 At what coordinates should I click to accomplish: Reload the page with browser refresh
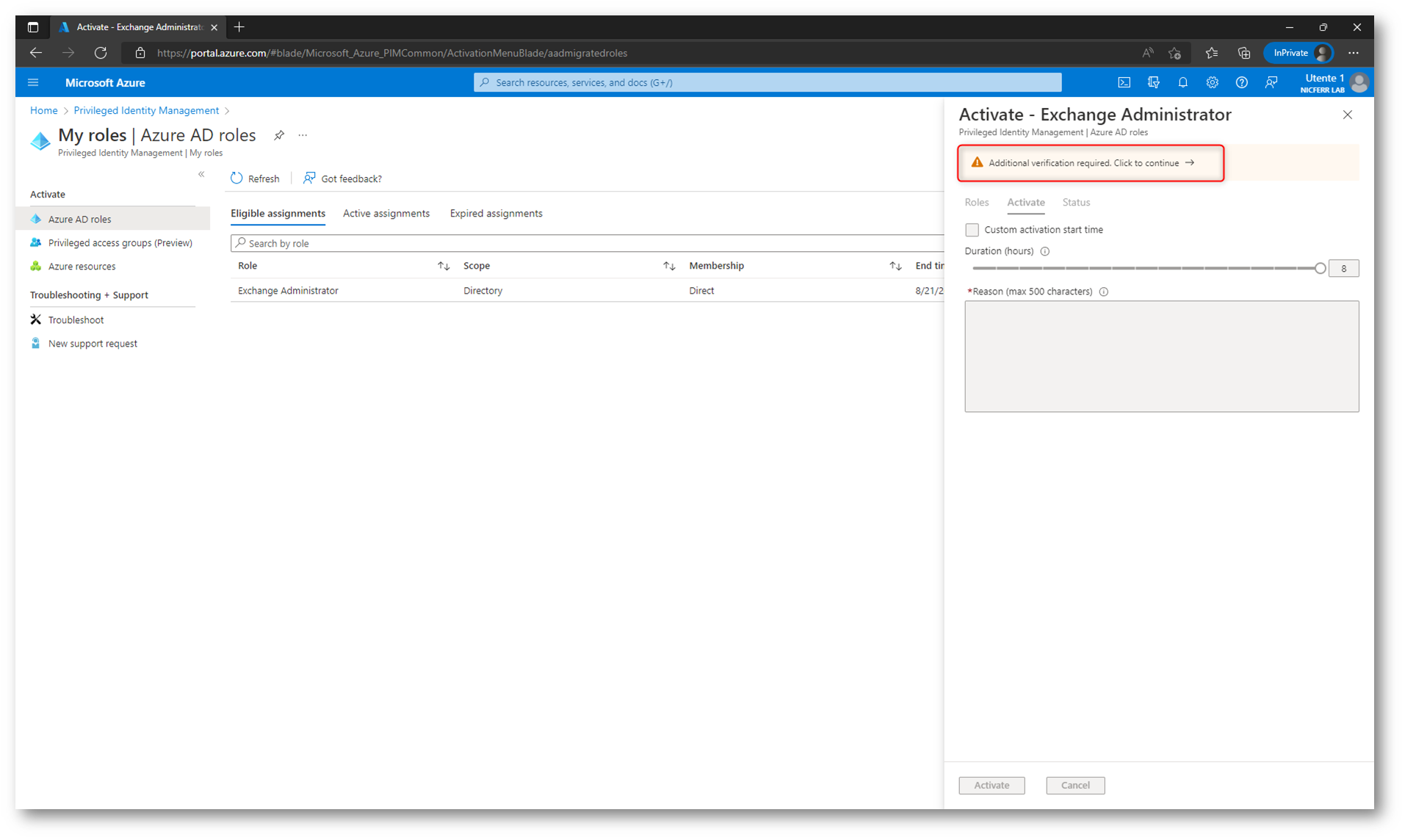click(101, 53)
